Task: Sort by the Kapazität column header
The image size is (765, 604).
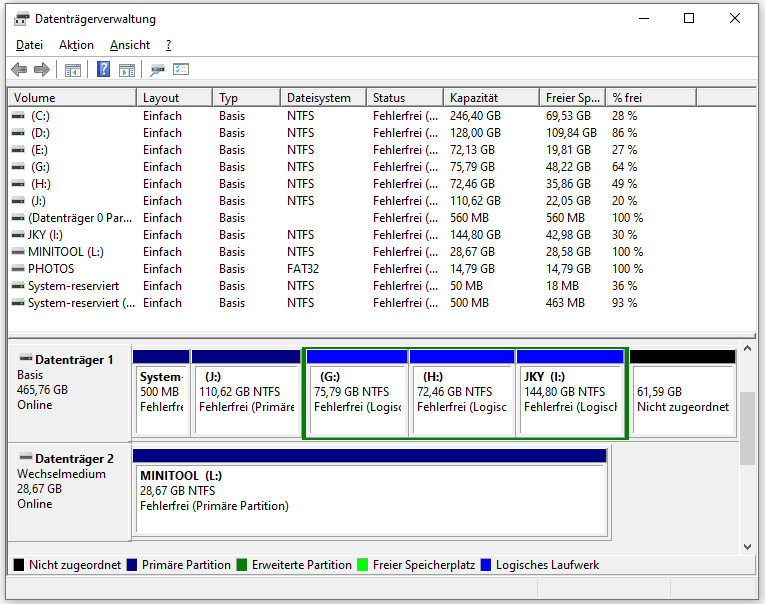Action: [x=491, y=98]
